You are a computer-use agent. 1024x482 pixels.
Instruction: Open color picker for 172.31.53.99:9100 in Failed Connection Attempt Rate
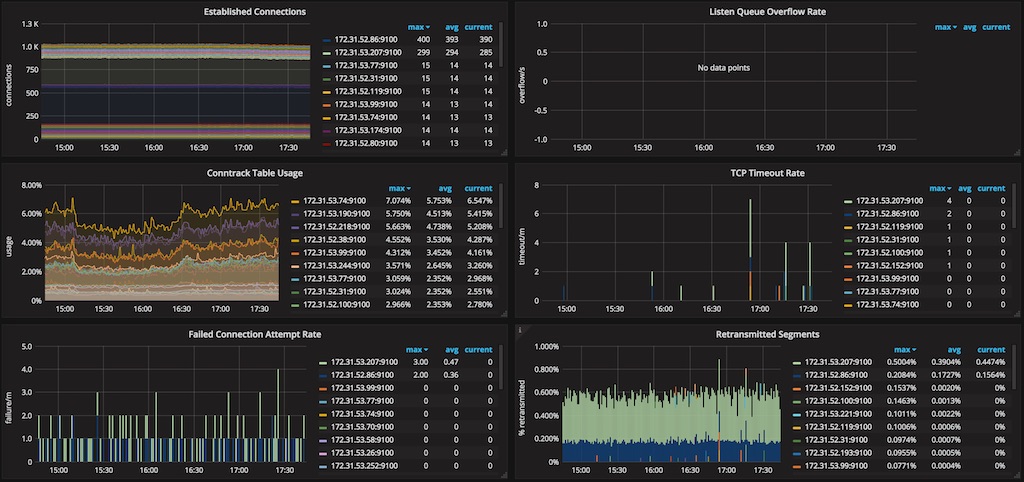[323, 388]
